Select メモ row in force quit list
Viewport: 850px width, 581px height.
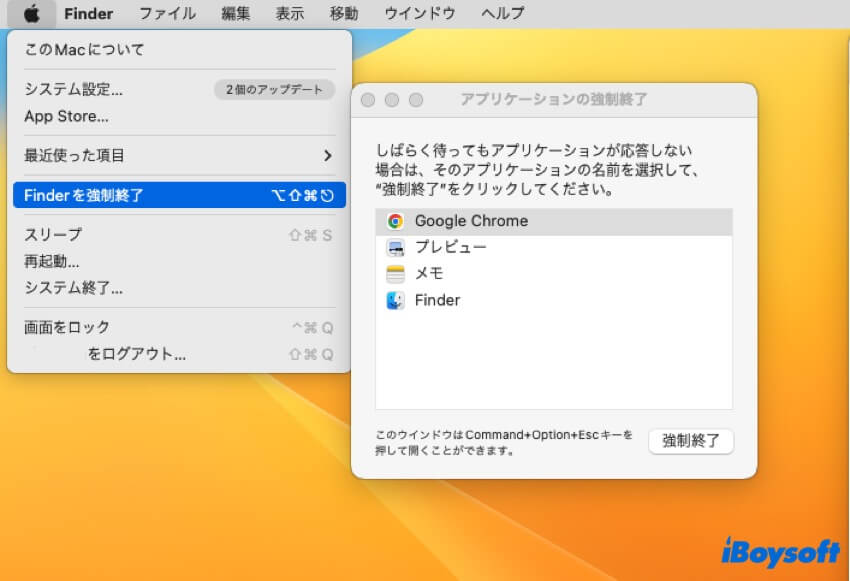tap(553, 274)
